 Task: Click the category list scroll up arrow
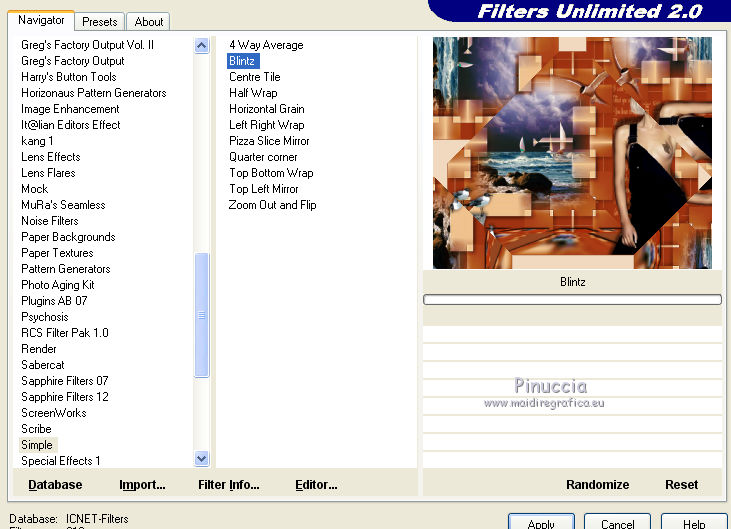[x=201, y=46]
